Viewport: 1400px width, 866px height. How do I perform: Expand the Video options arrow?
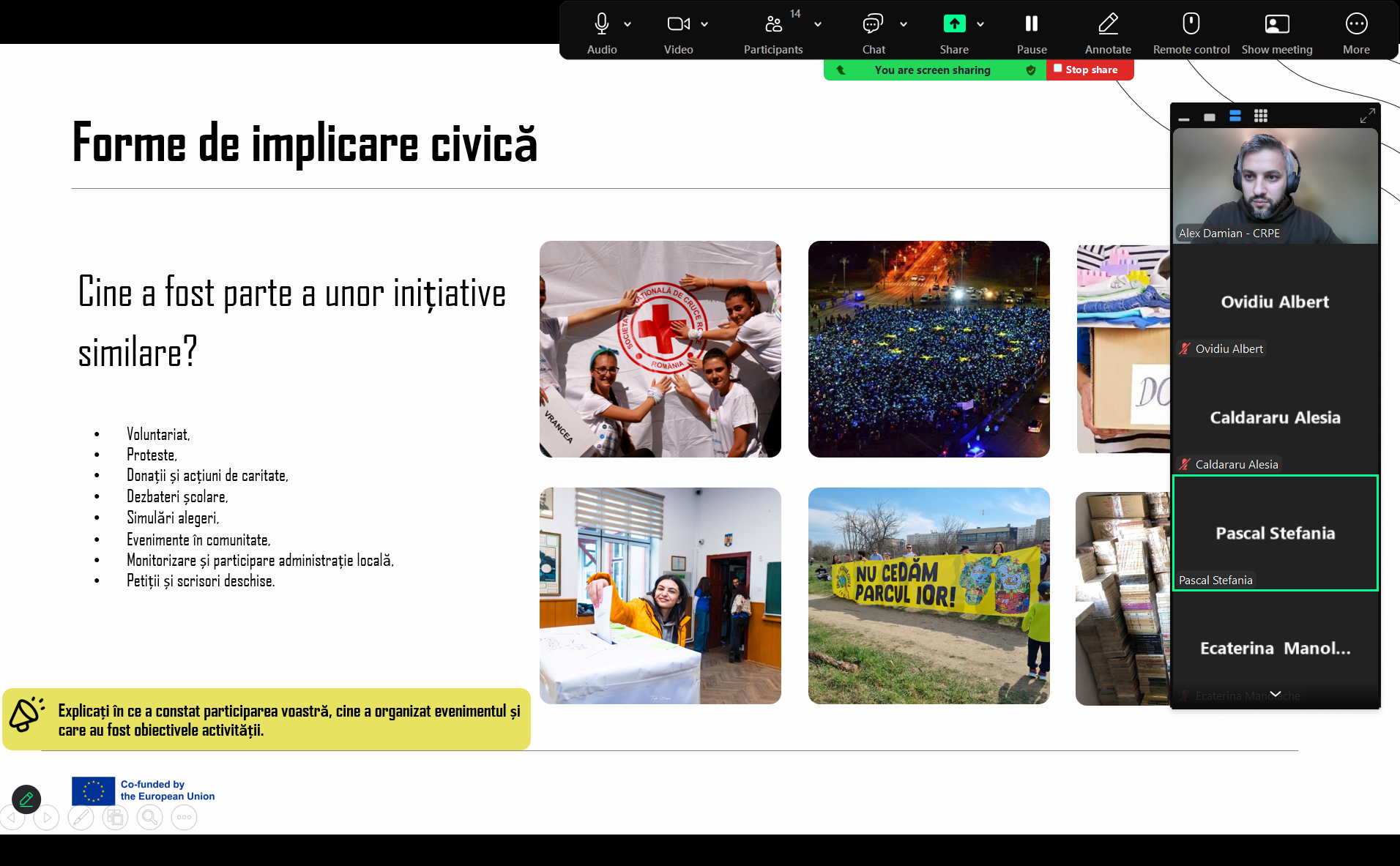(704, 25)
